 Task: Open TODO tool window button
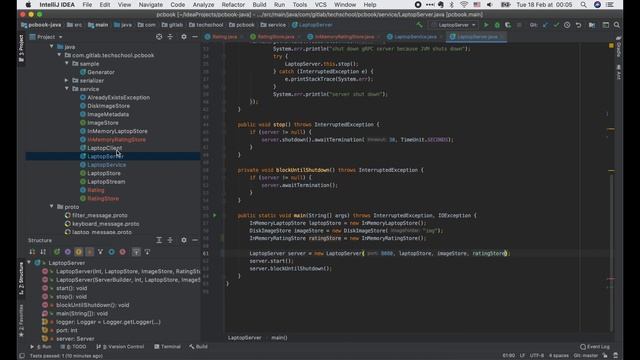73,347
